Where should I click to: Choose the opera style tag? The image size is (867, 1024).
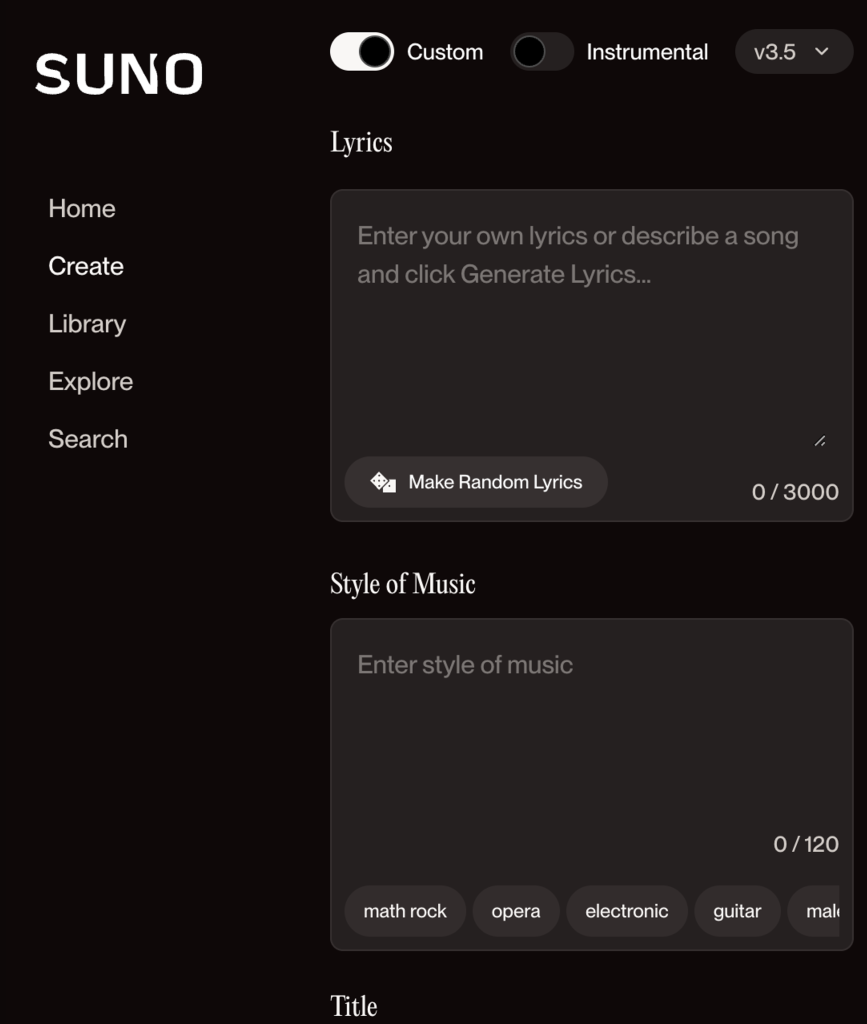516,911
